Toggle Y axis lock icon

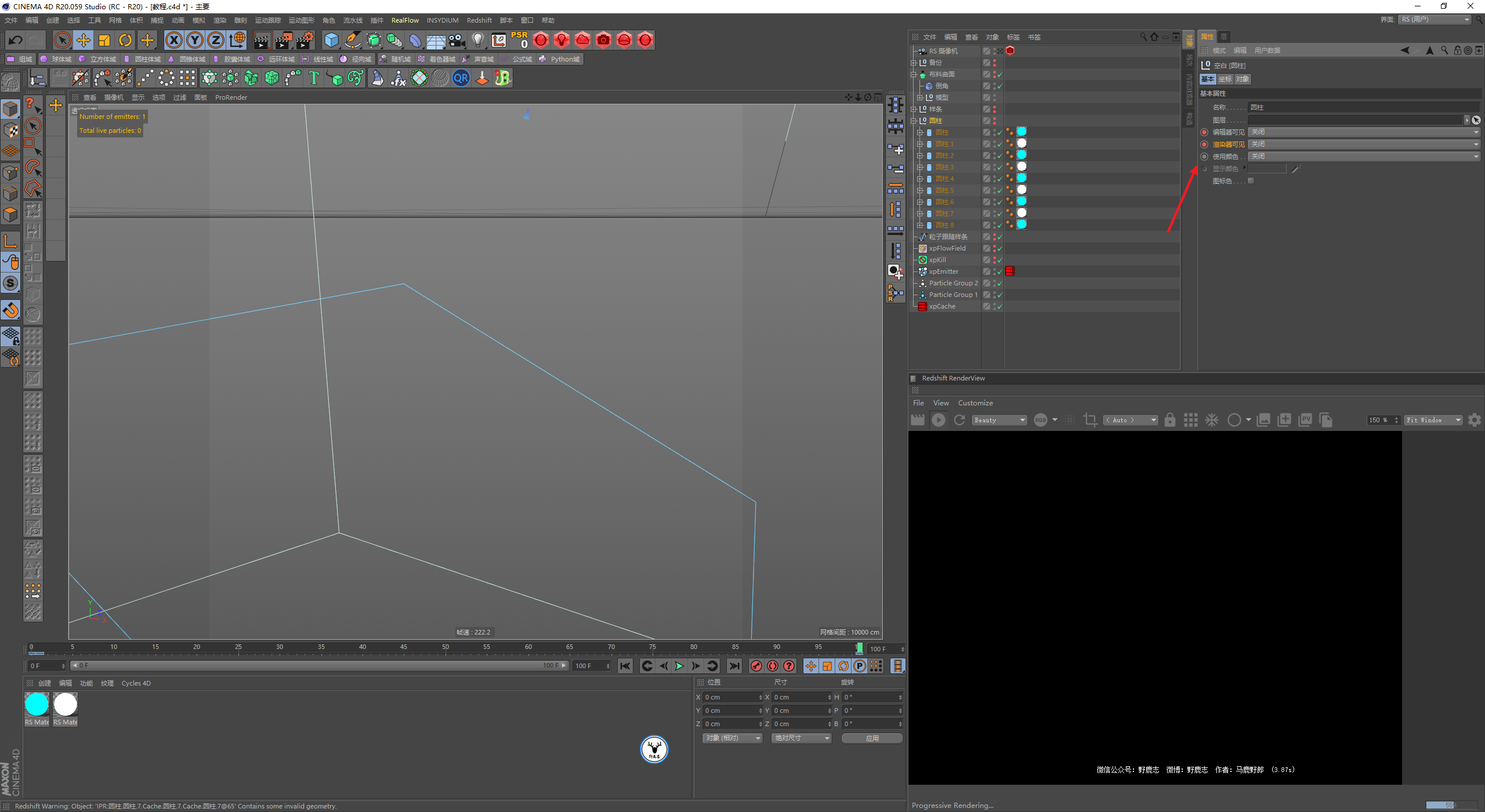(x=195, y=40)
